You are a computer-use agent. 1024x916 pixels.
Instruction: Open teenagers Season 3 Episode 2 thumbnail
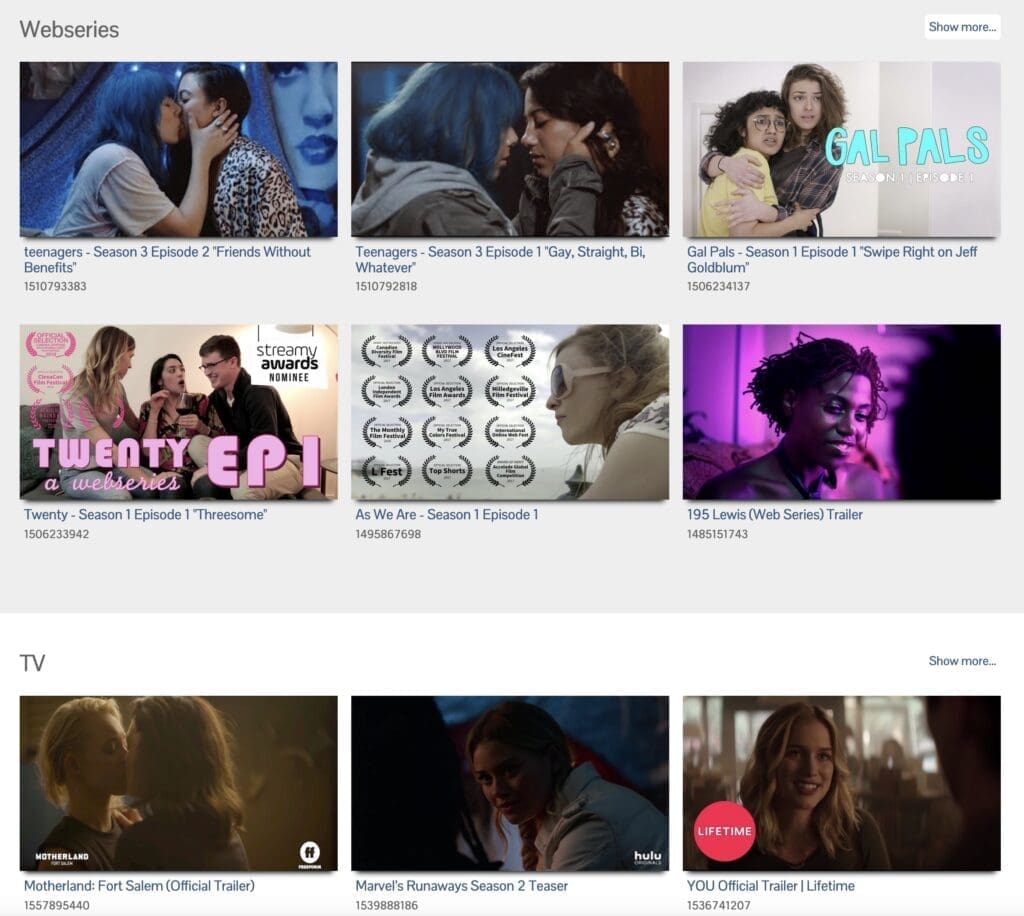pyautogui.click(x=179, y=149)
